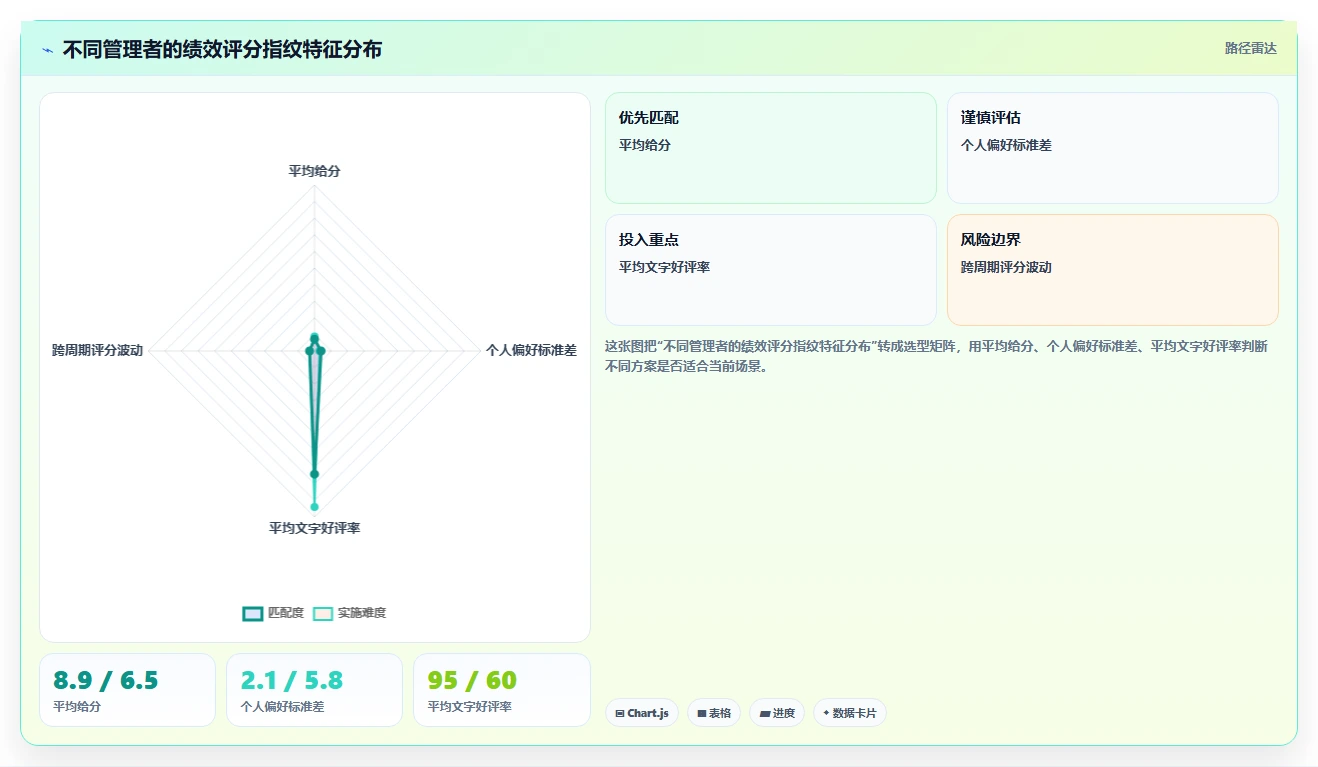Click the 平均给分 radar axis label
The image size is (1318, 767).
click(314, 171)
